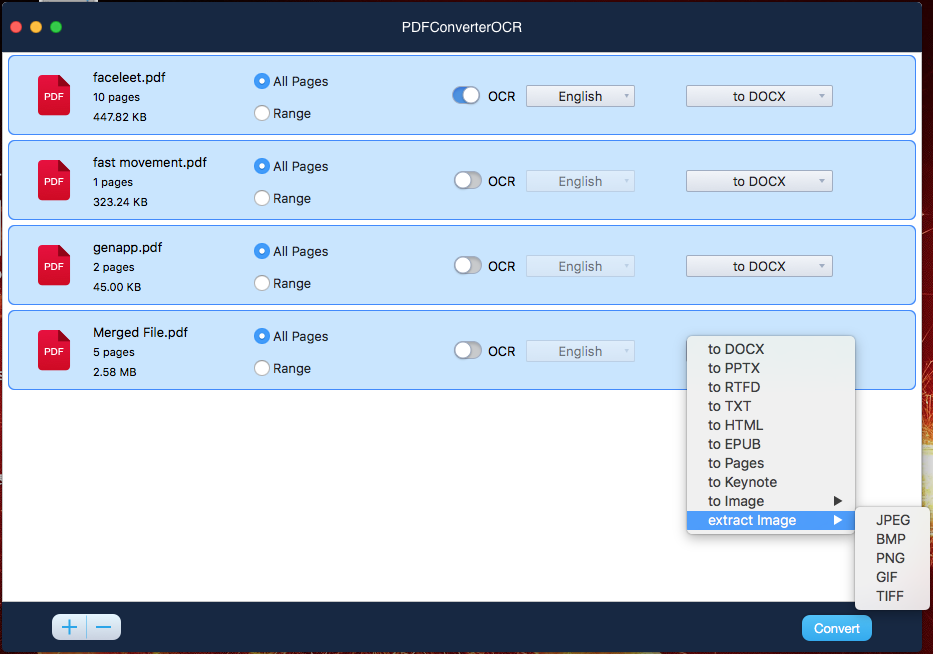The width and height of the screenshot is (933, 654).
Task: Add a file with the plus button
Action: (x=69, y=627)
